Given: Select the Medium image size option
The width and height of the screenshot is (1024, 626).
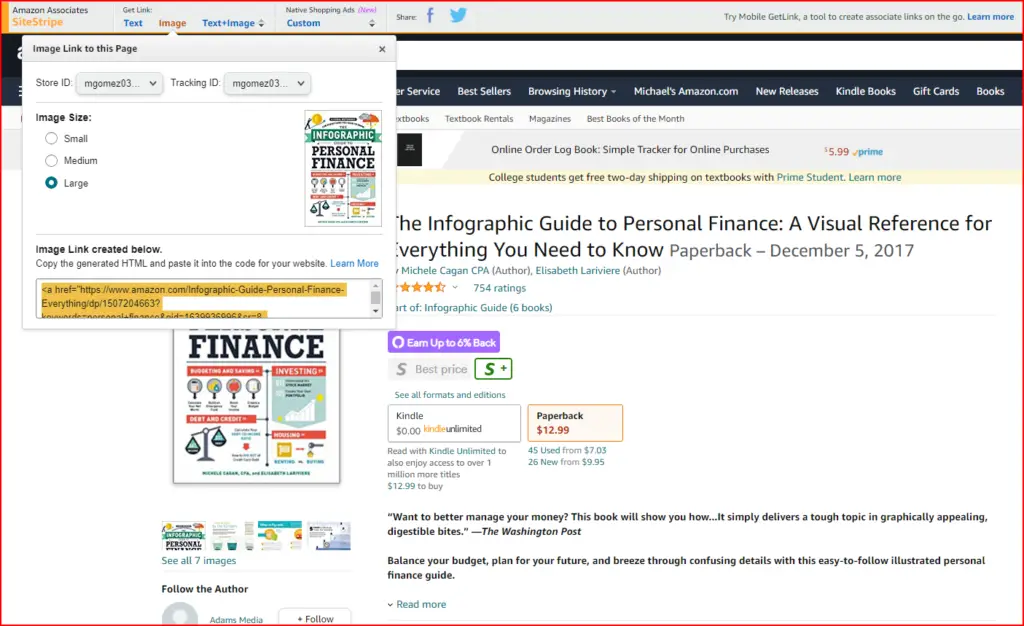Looking at the screenshot, I should 51,161.
